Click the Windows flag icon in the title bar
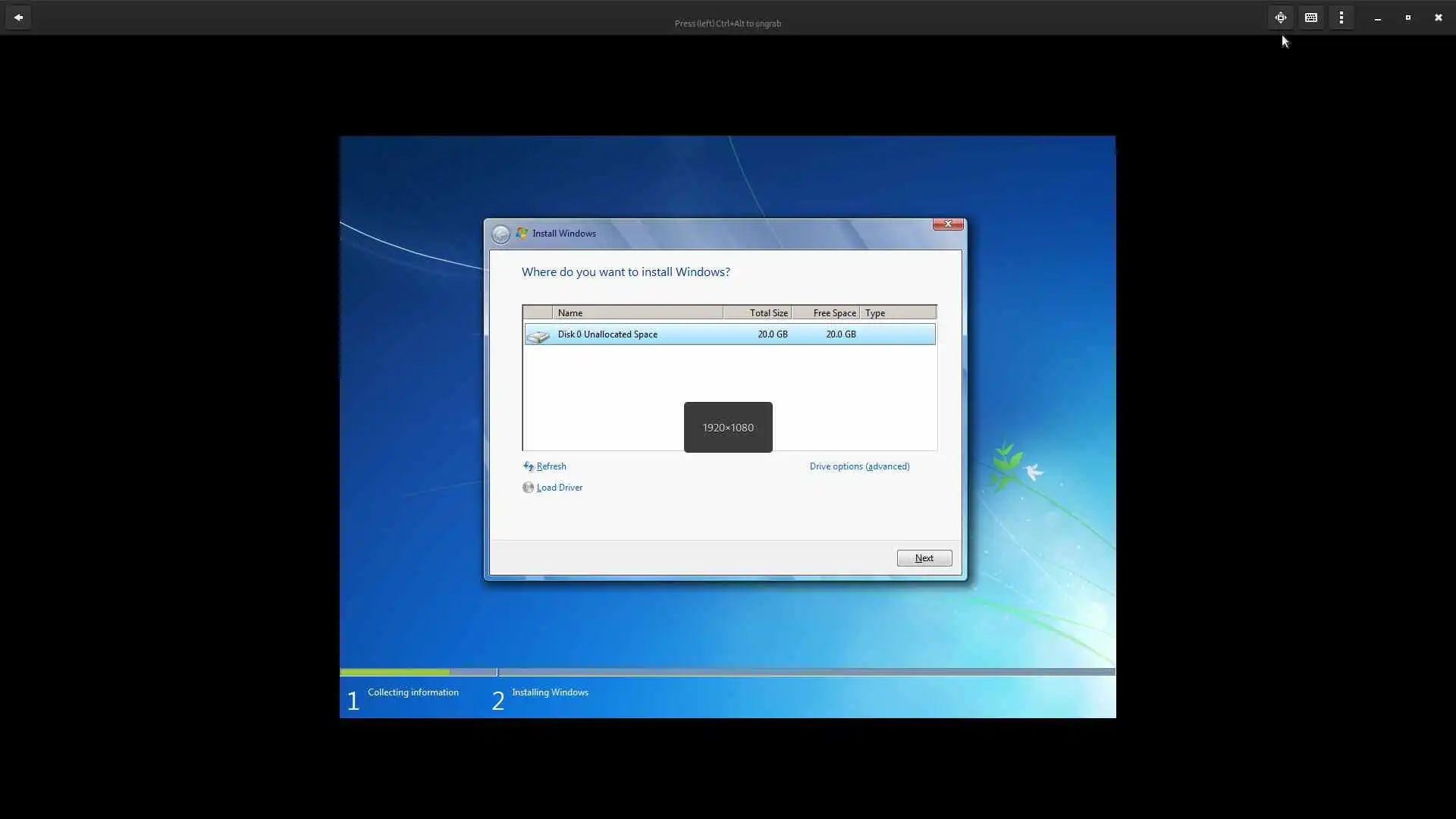This screenshot has width=1456, height=819. click(x=522, y=234)
